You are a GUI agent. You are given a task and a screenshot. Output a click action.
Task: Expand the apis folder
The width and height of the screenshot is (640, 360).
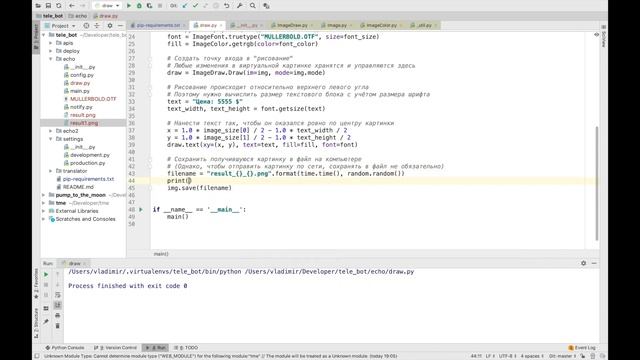point(51,43)
